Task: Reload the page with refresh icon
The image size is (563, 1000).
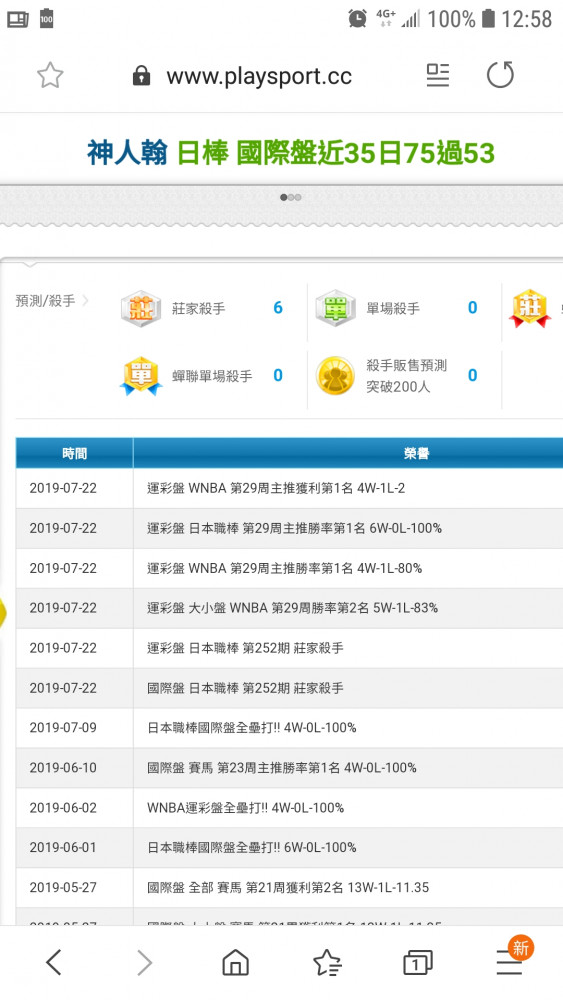Action: 500,75
